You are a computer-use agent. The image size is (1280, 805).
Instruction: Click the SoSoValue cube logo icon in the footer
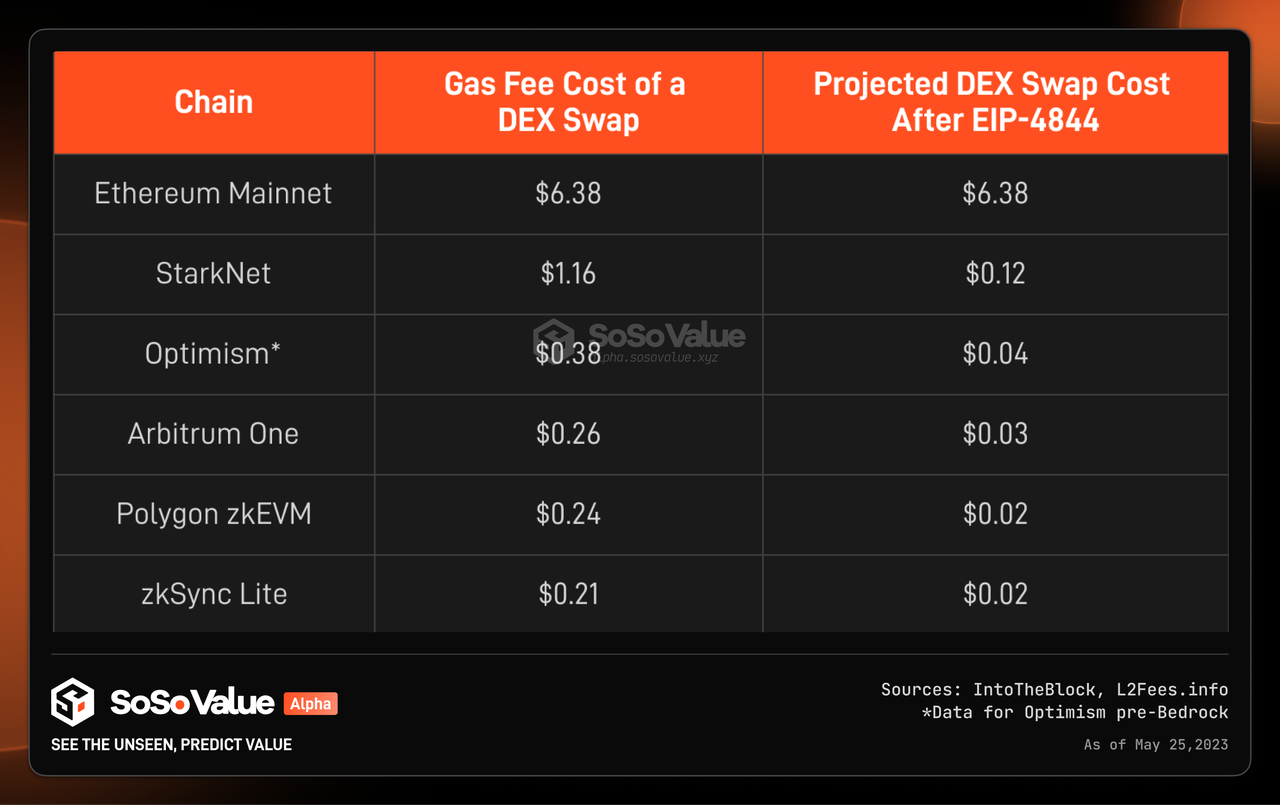pyautogui.click(x=72, y=702)
